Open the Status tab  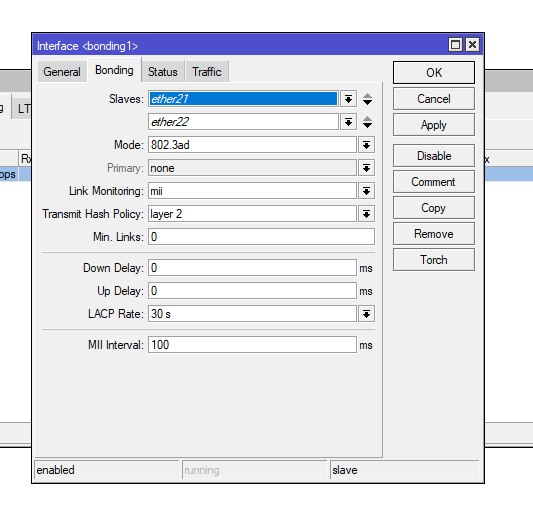(163, 72)
